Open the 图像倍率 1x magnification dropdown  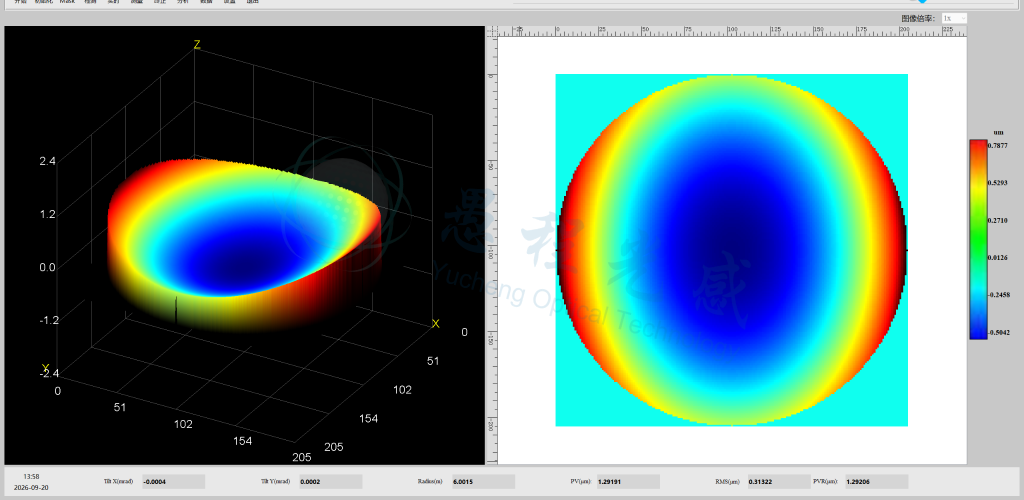coord(953,18)
